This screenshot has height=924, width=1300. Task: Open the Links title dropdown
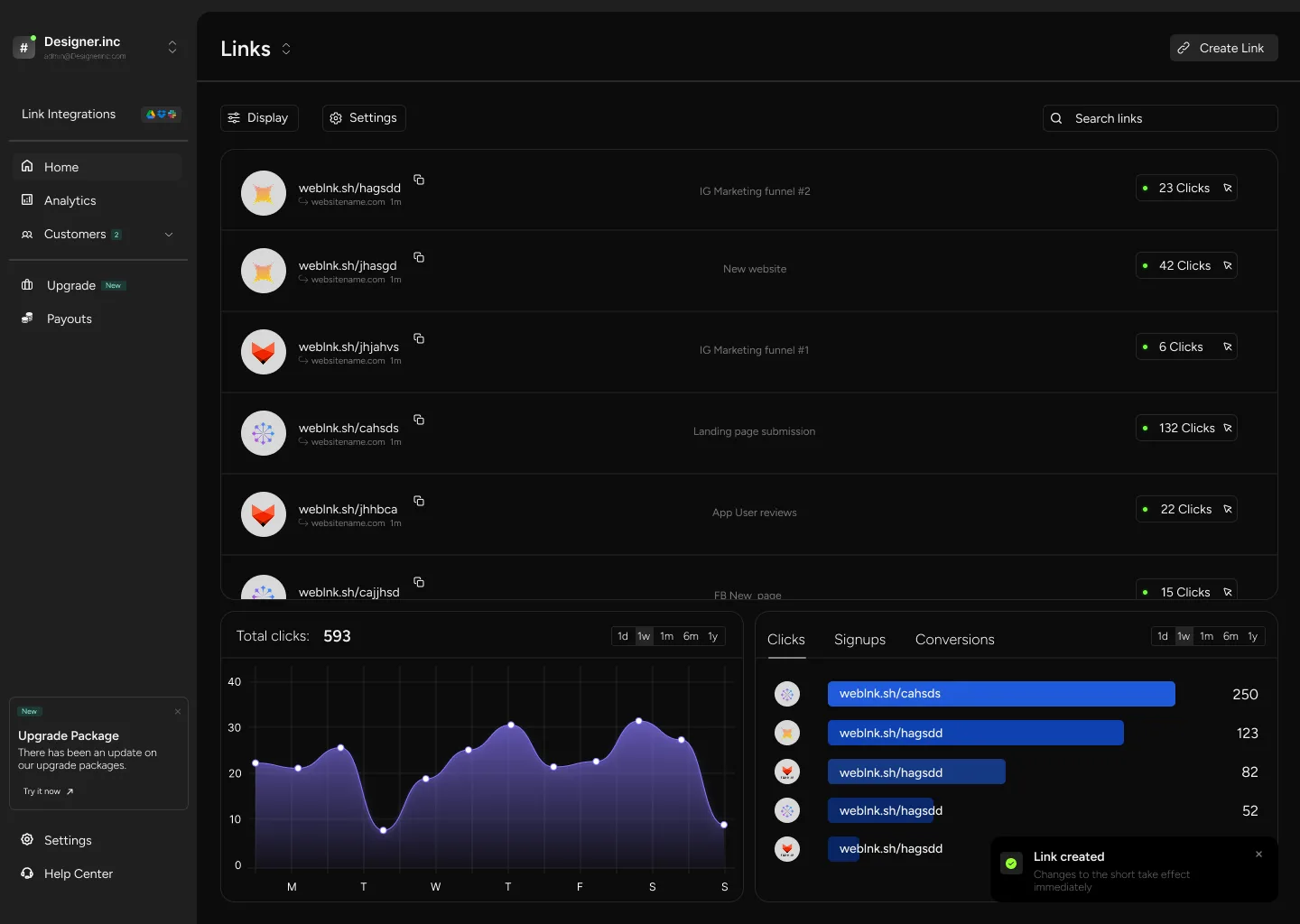click(286, 49)
